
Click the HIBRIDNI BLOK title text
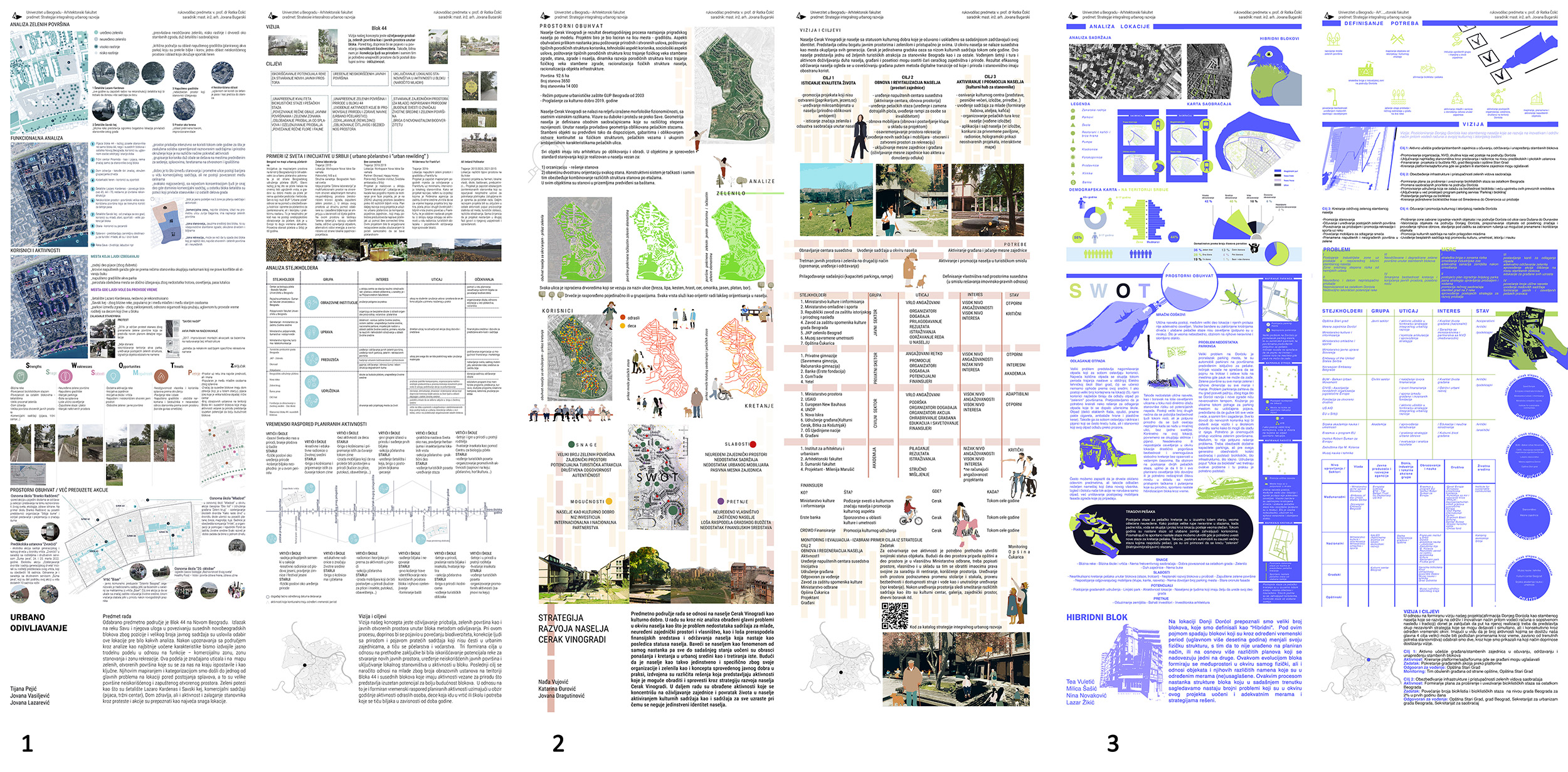tap(1096, 618)
